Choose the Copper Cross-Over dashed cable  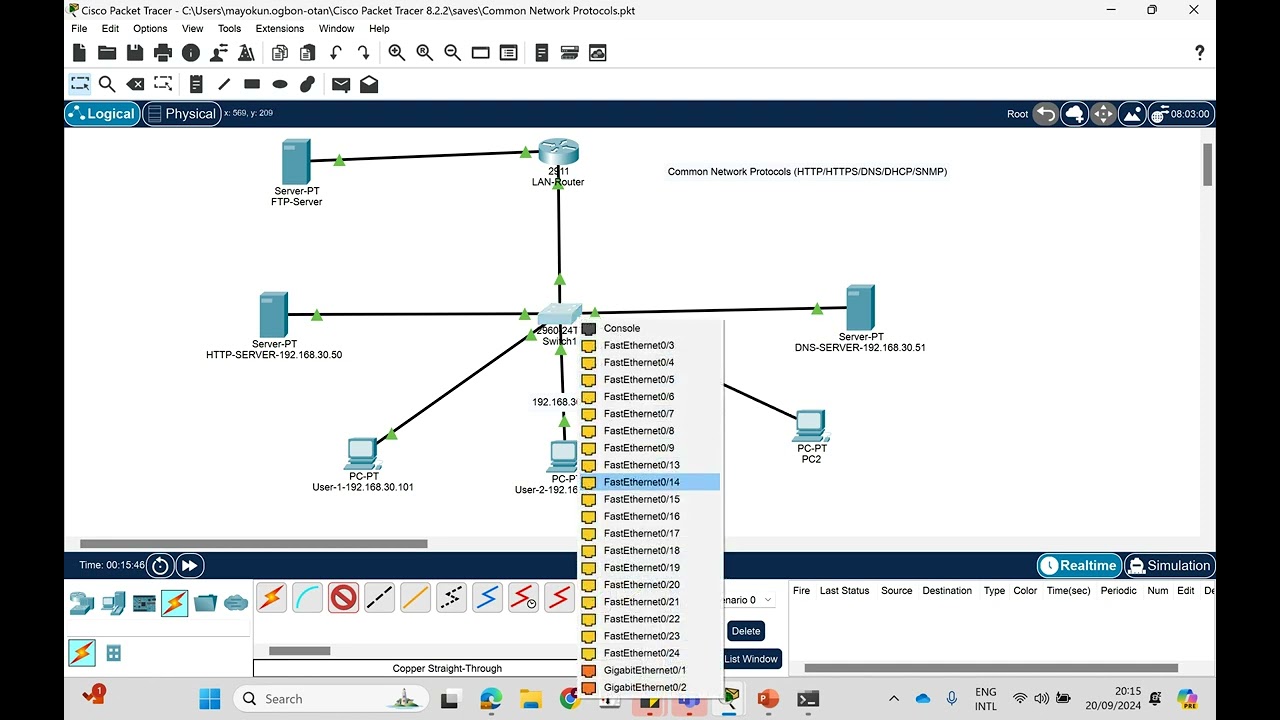tap(379, 598)
